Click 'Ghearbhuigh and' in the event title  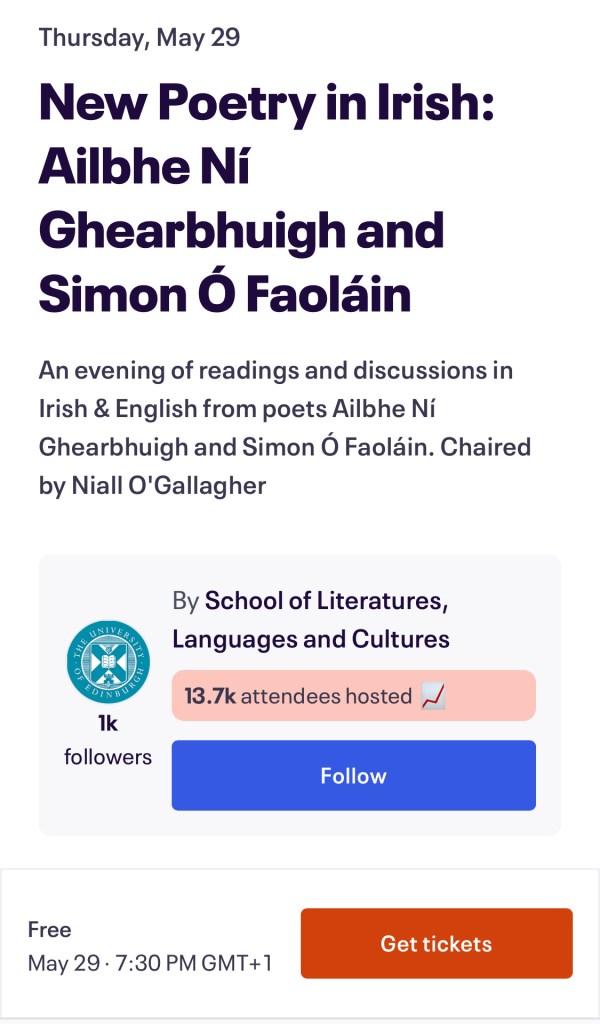click(x=241, y=230)
